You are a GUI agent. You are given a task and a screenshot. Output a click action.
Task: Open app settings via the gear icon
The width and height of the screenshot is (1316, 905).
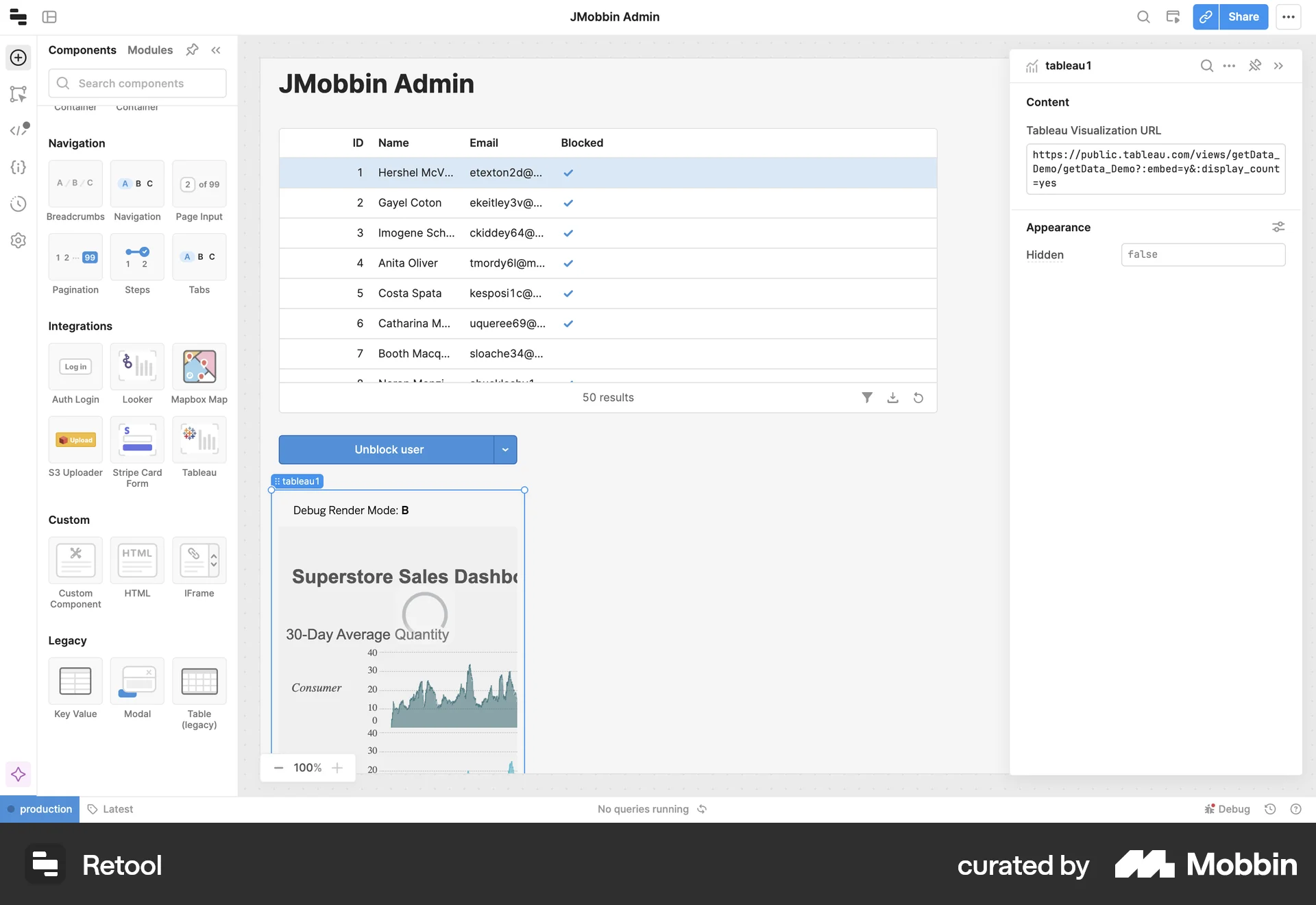(x=19, y=240)
